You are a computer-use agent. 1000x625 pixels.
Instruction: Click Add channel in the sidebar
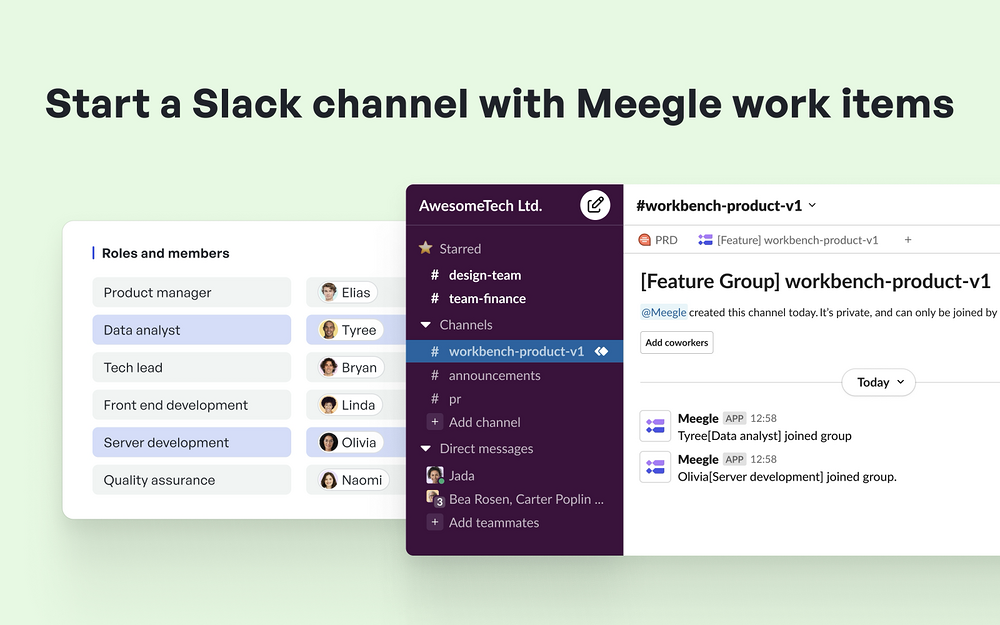[485, 422]
